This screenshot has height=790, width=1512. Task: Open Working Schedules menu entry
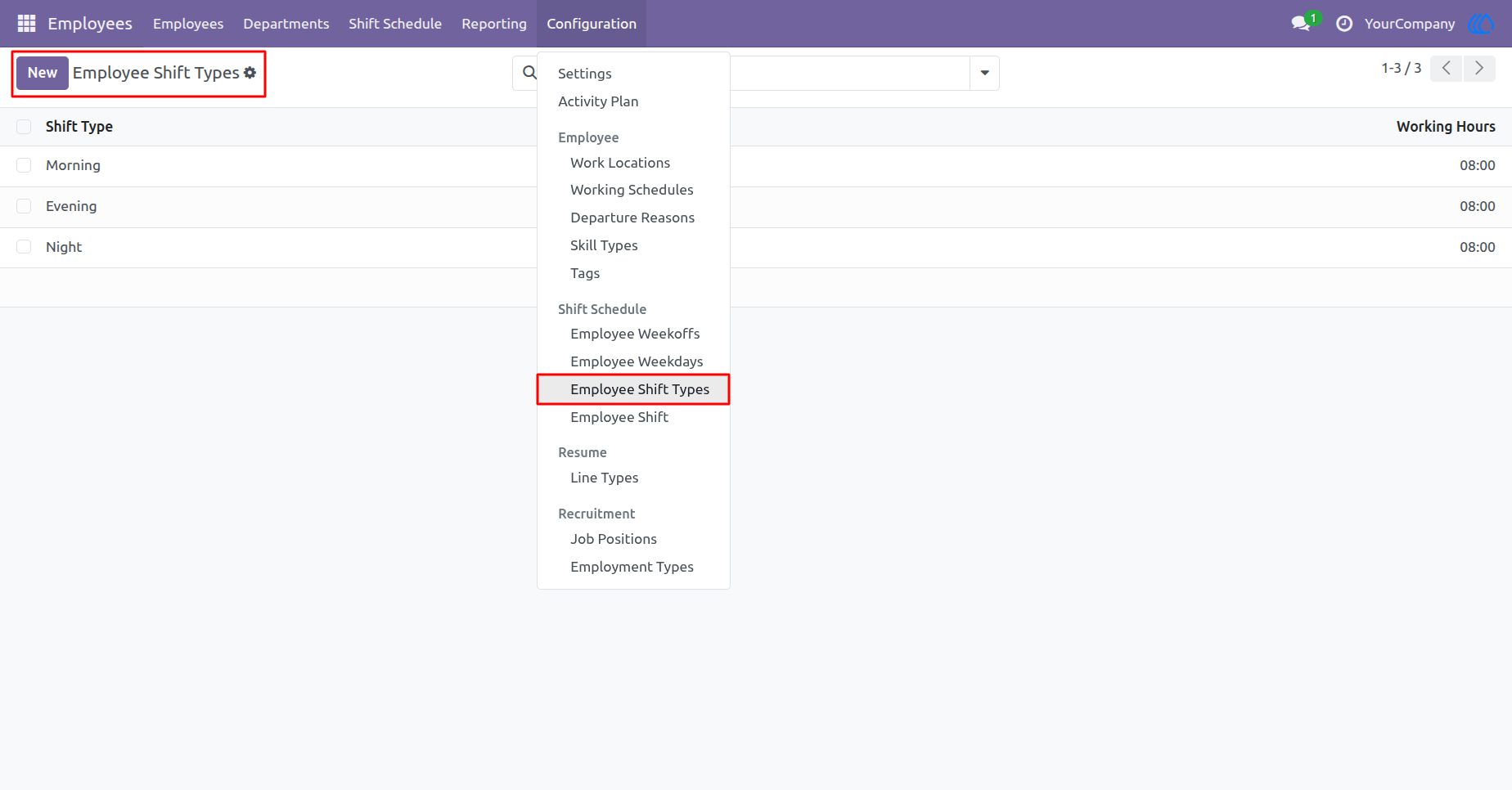(x=633, y=190)
